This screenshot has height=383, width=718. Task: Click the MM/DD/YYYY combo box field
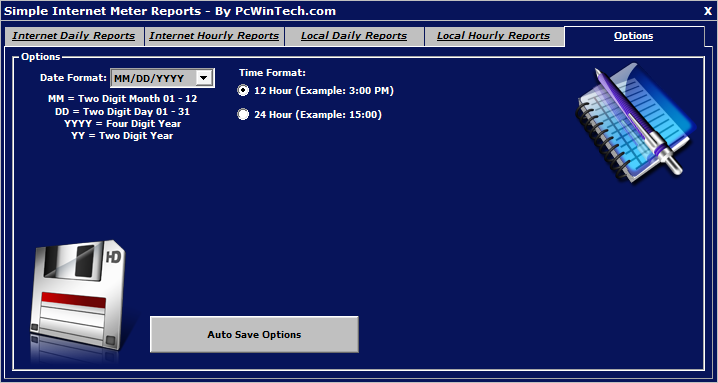(x=162, y=78)
